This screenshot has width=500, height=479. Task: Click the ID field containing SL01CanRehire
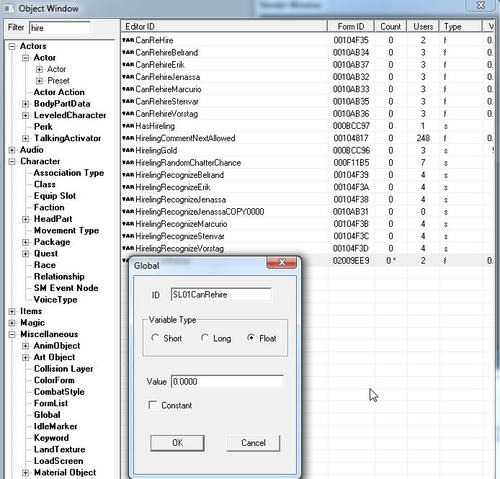click(221, 295)
